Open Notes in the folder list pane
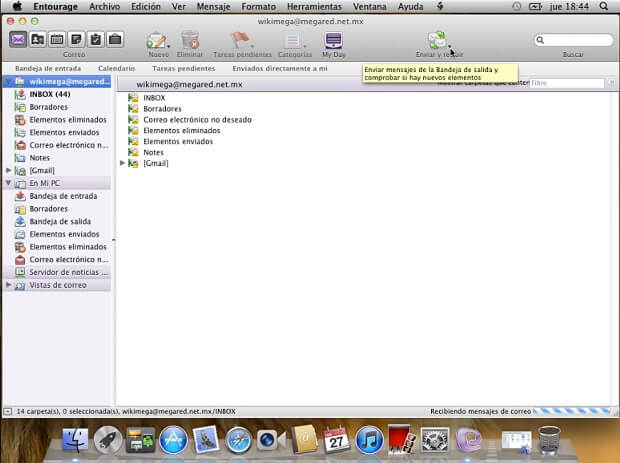The width and height of the screenshot is (620, 463). (x=153, y=152)
